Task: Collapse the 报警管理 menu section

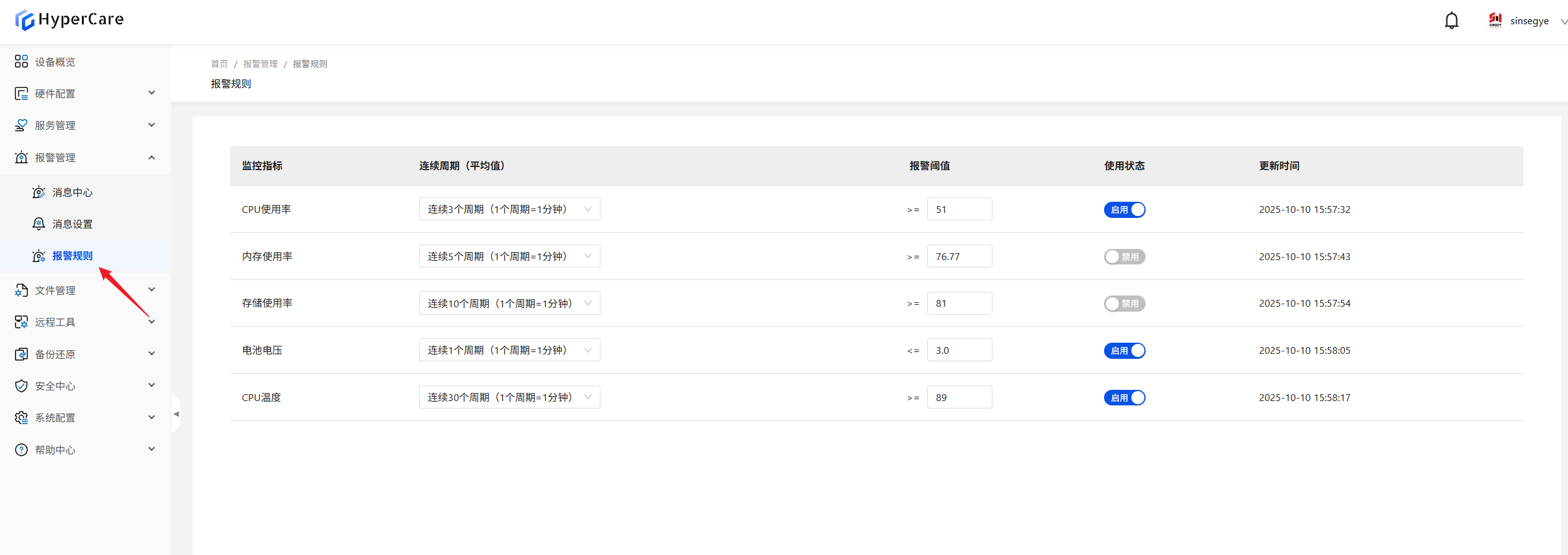Action: (x=151, y=158)
